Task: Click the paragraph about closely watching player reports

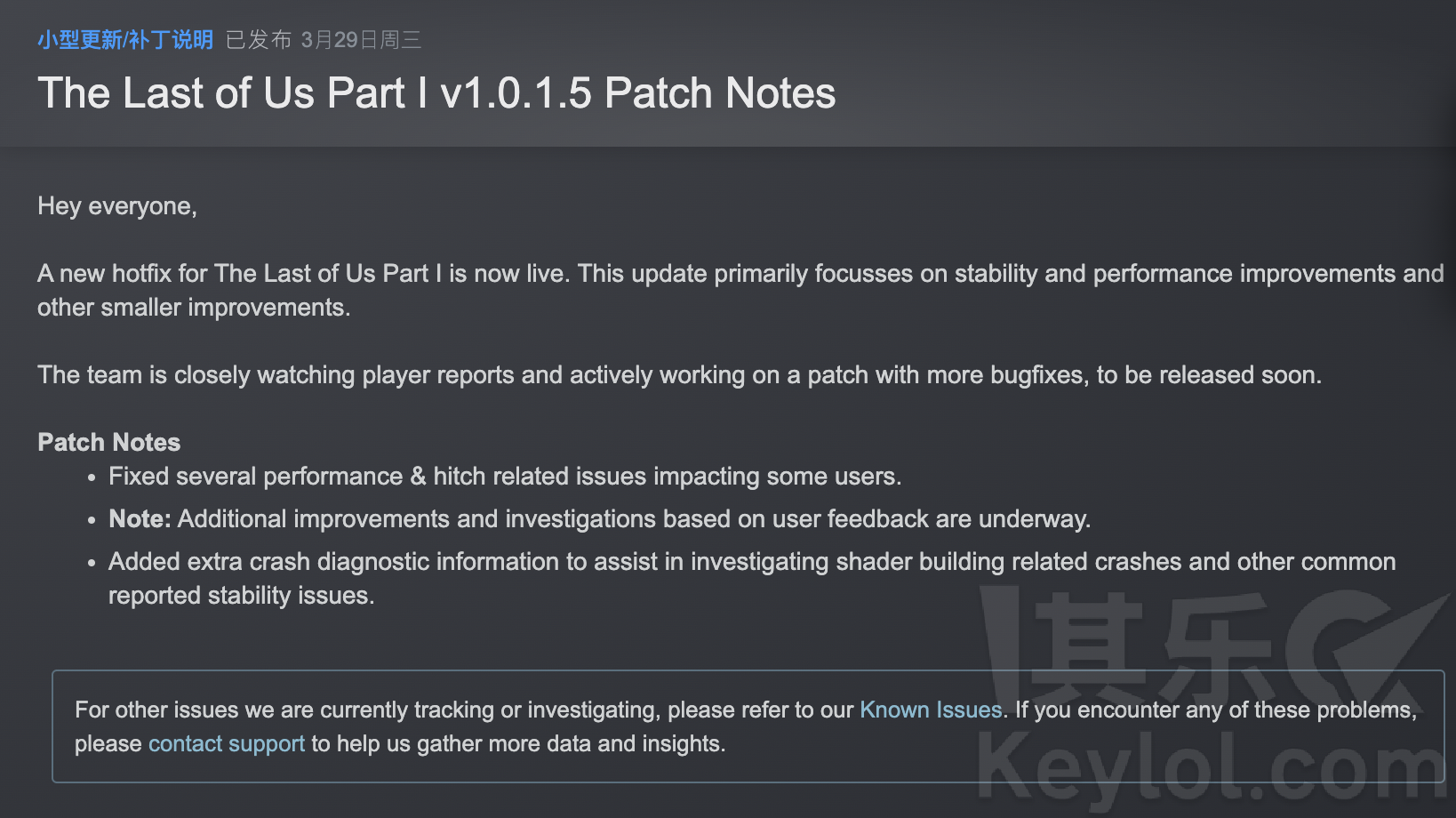Action: tap(679, 375)
